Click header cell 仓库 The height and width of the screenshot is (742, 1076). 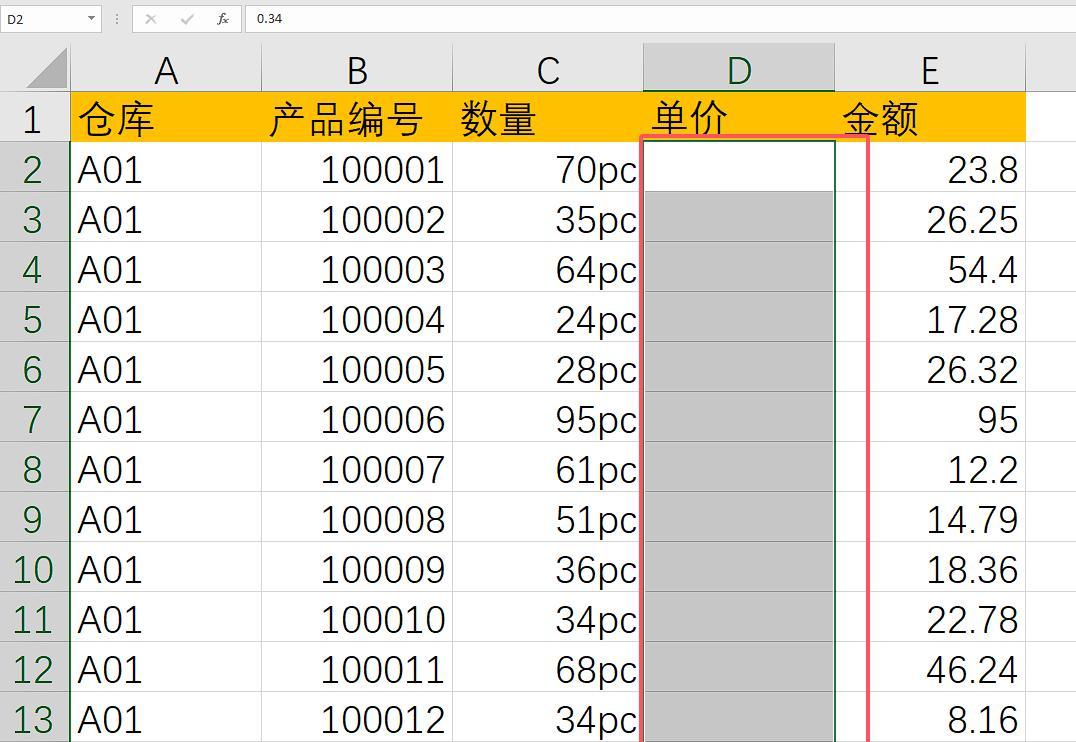166,117
